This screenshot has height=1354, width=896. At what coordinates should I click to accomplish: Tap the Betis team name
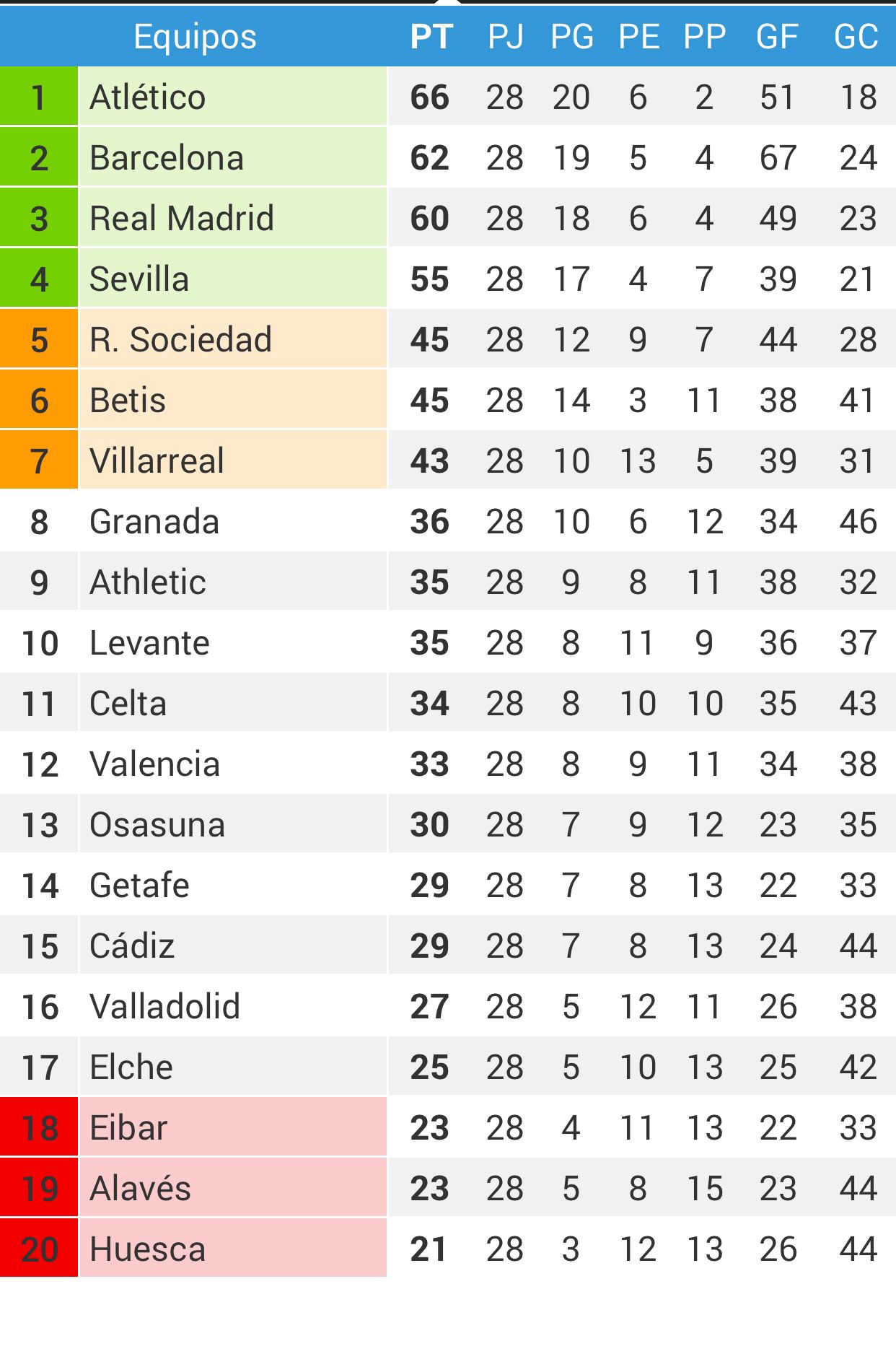tap(128, 400)
